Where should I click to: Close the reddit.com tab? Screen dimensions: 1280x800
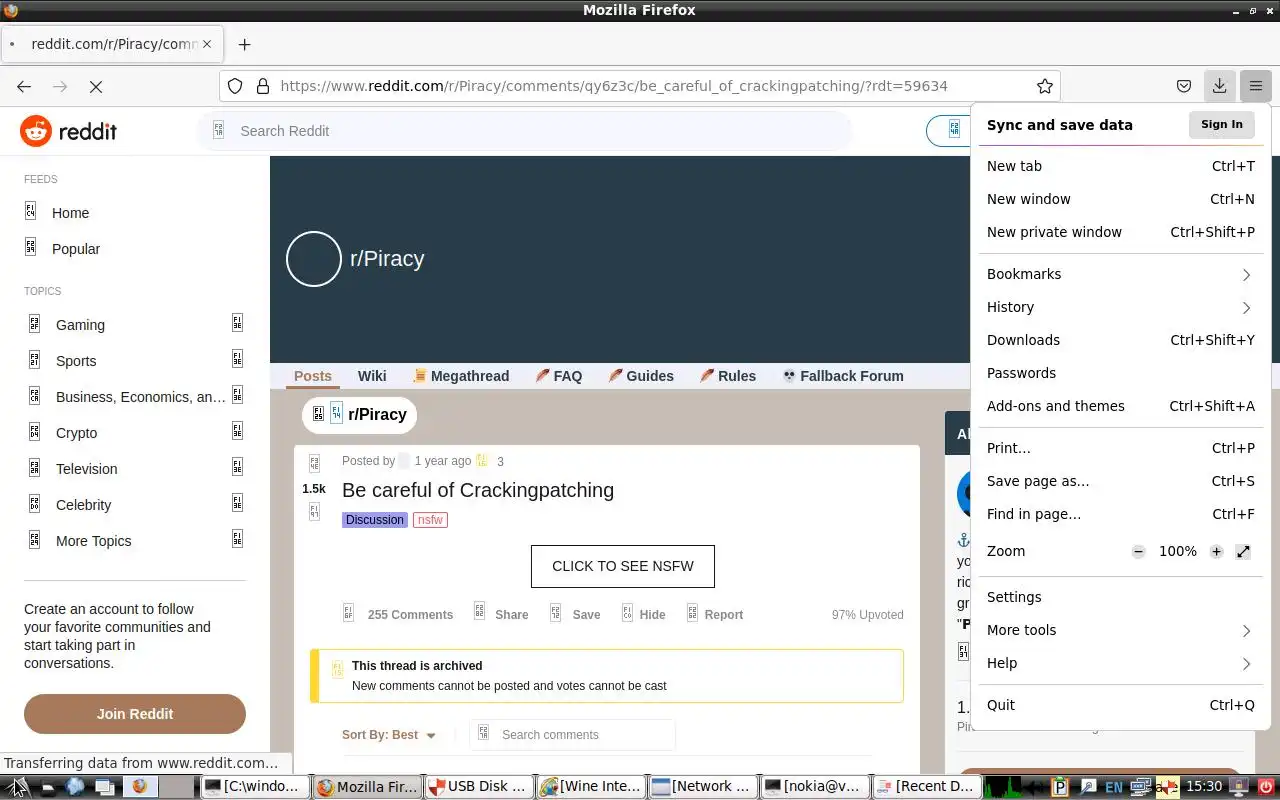207,44
